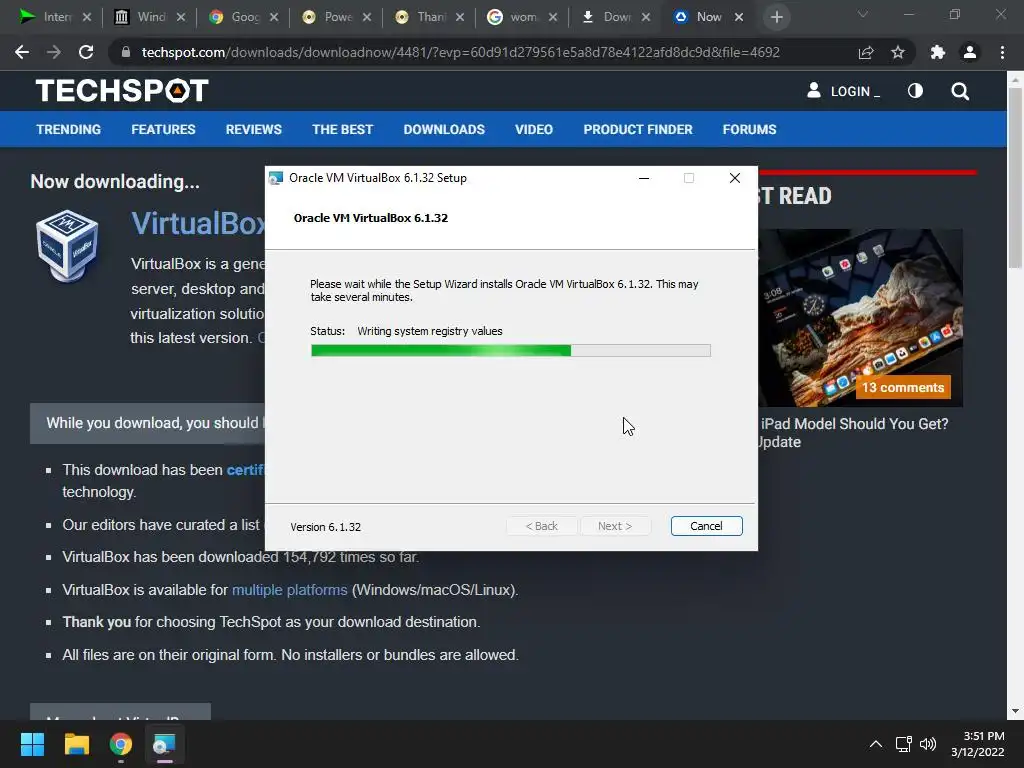This screenshot has width=1024, height=768.
Task: Open the FEATURES menu item
Action: (x=163, y=129)
